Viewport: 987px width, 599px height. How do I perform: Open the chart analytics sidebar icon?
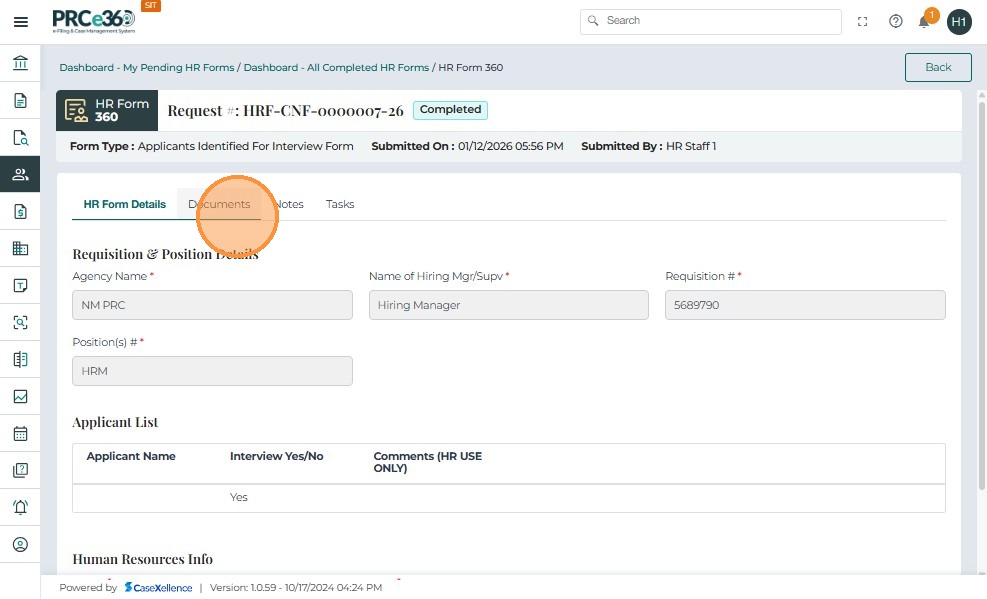(20, 396)
